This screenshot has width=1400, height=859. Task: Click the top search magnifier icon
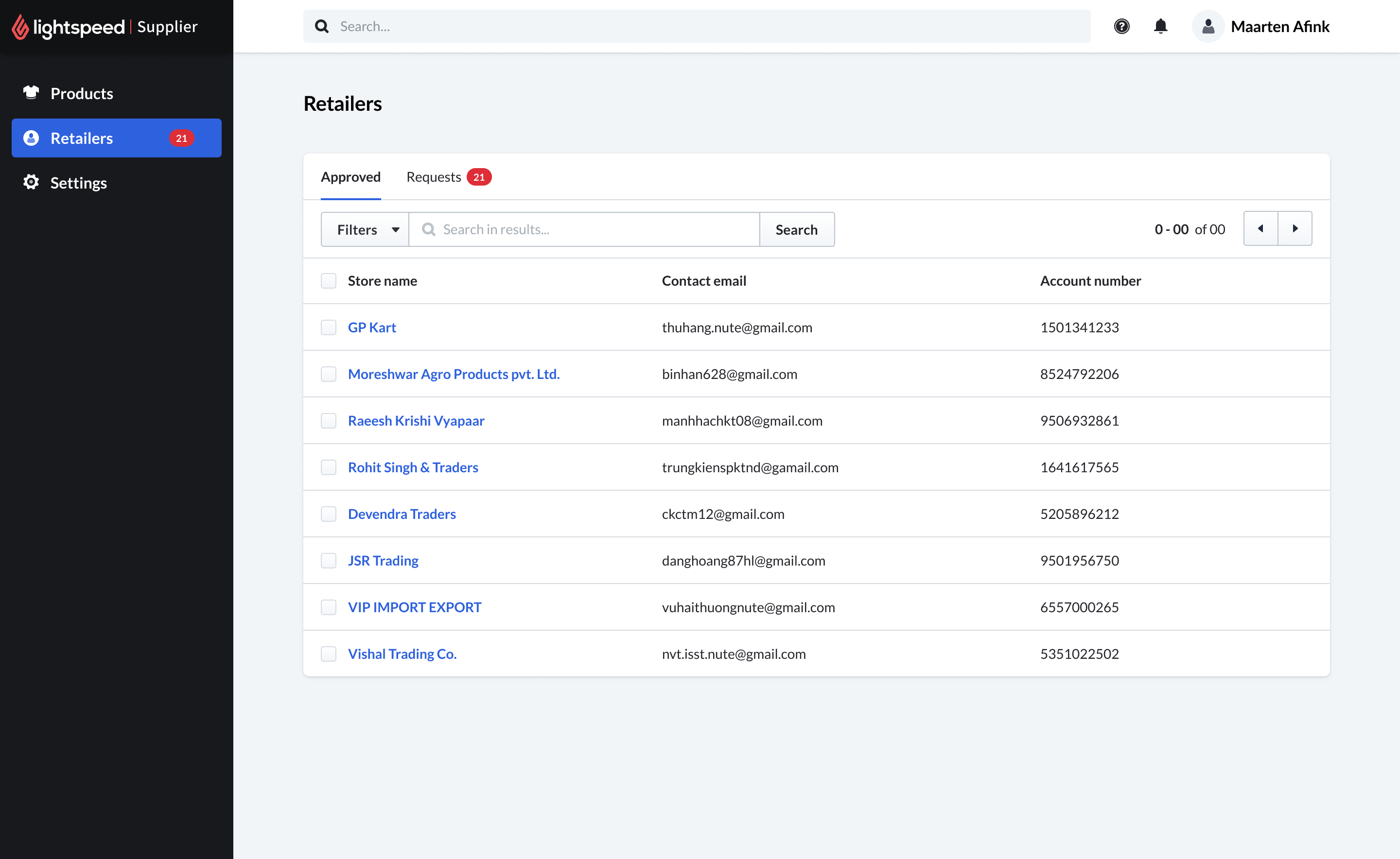[322, 27]
